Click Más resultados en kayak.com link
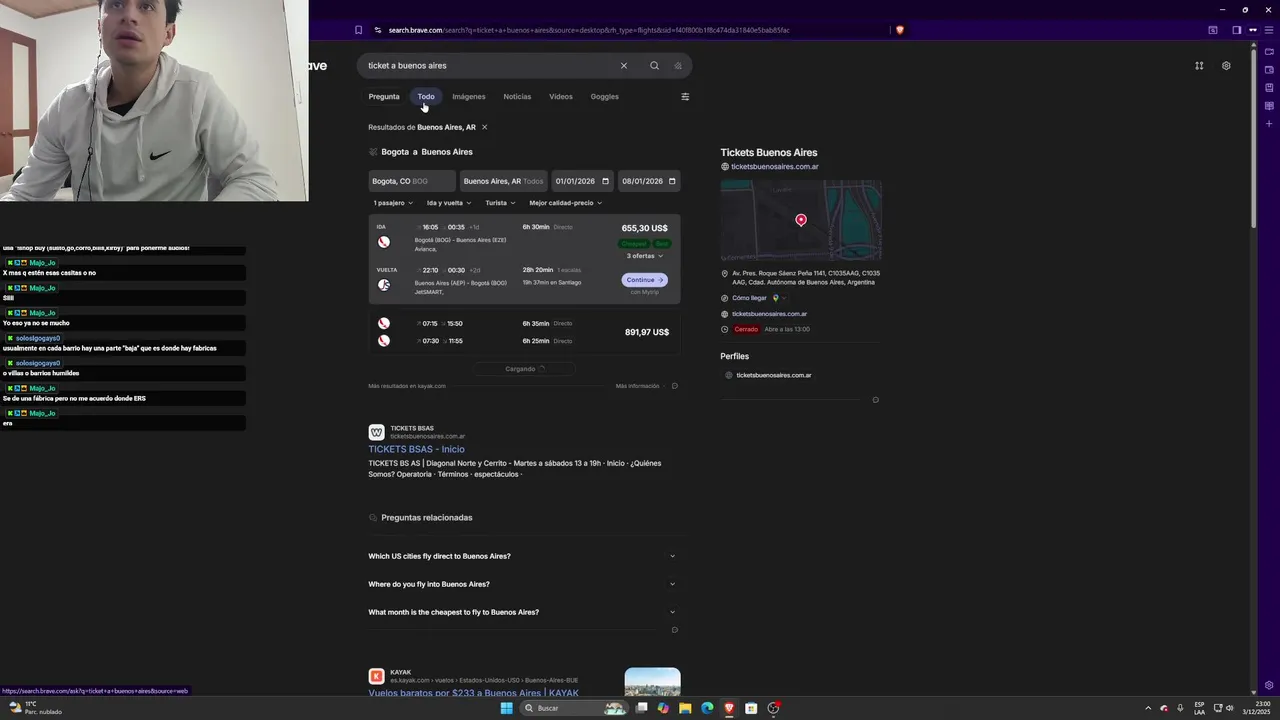Viewport: 1280px width, 720px height. [407, 386]
